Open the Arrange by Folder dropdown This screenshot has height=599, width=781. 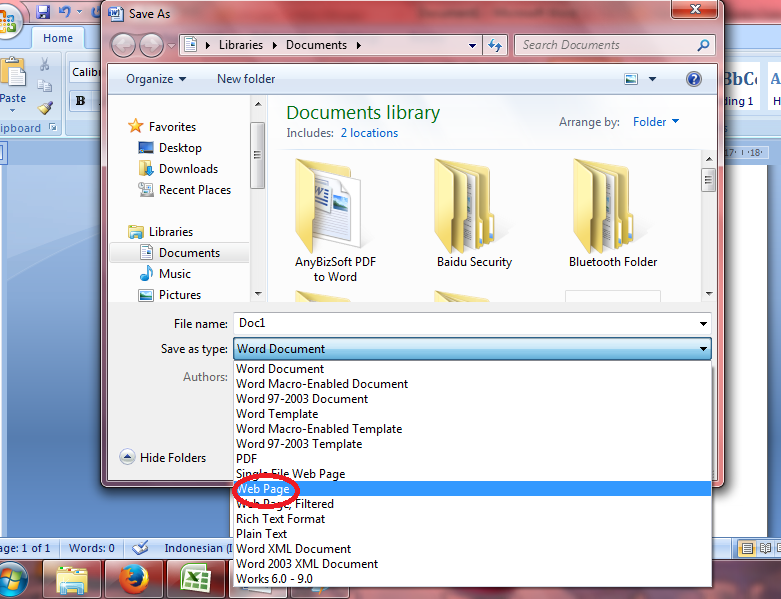(655, 121)
